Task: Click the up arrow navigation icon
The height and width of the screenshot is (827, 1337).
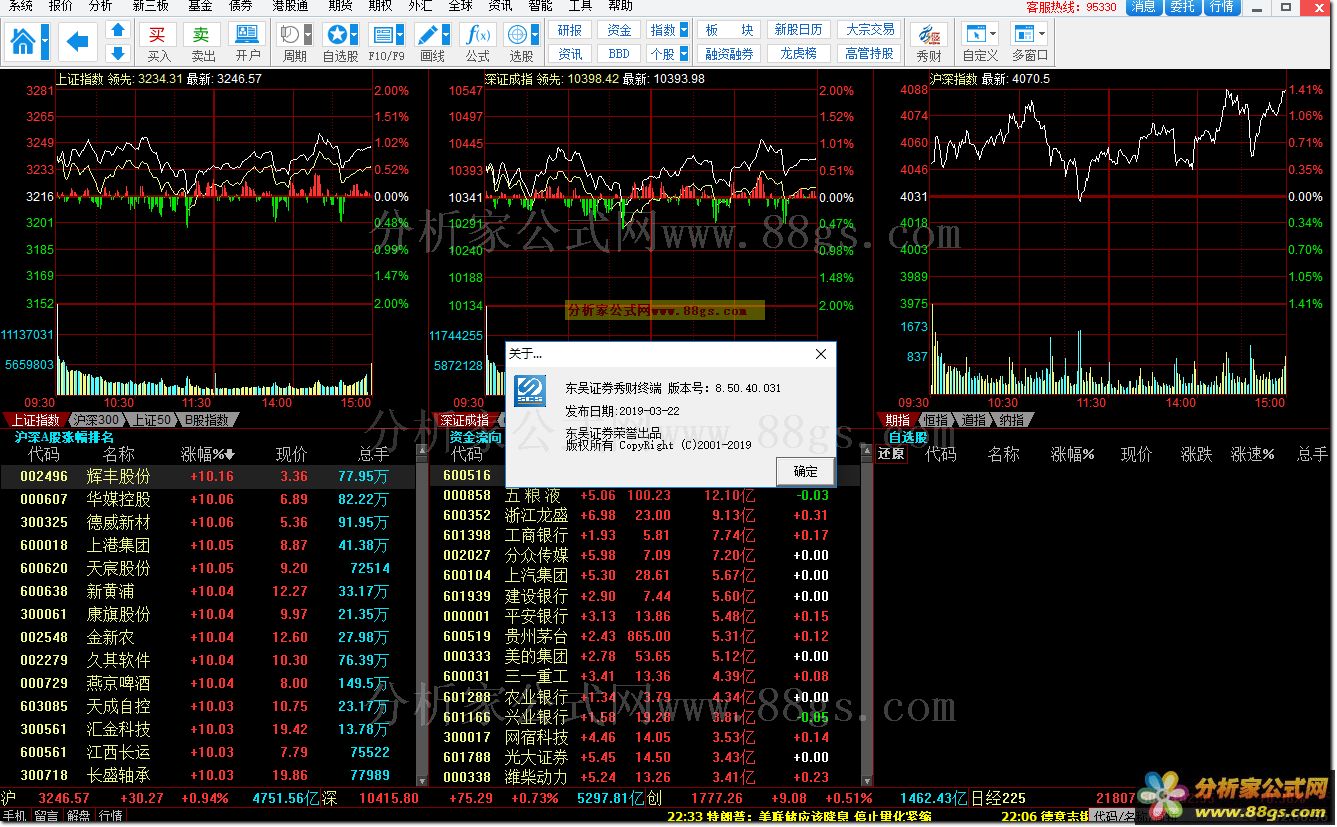Action: (118, 31)
